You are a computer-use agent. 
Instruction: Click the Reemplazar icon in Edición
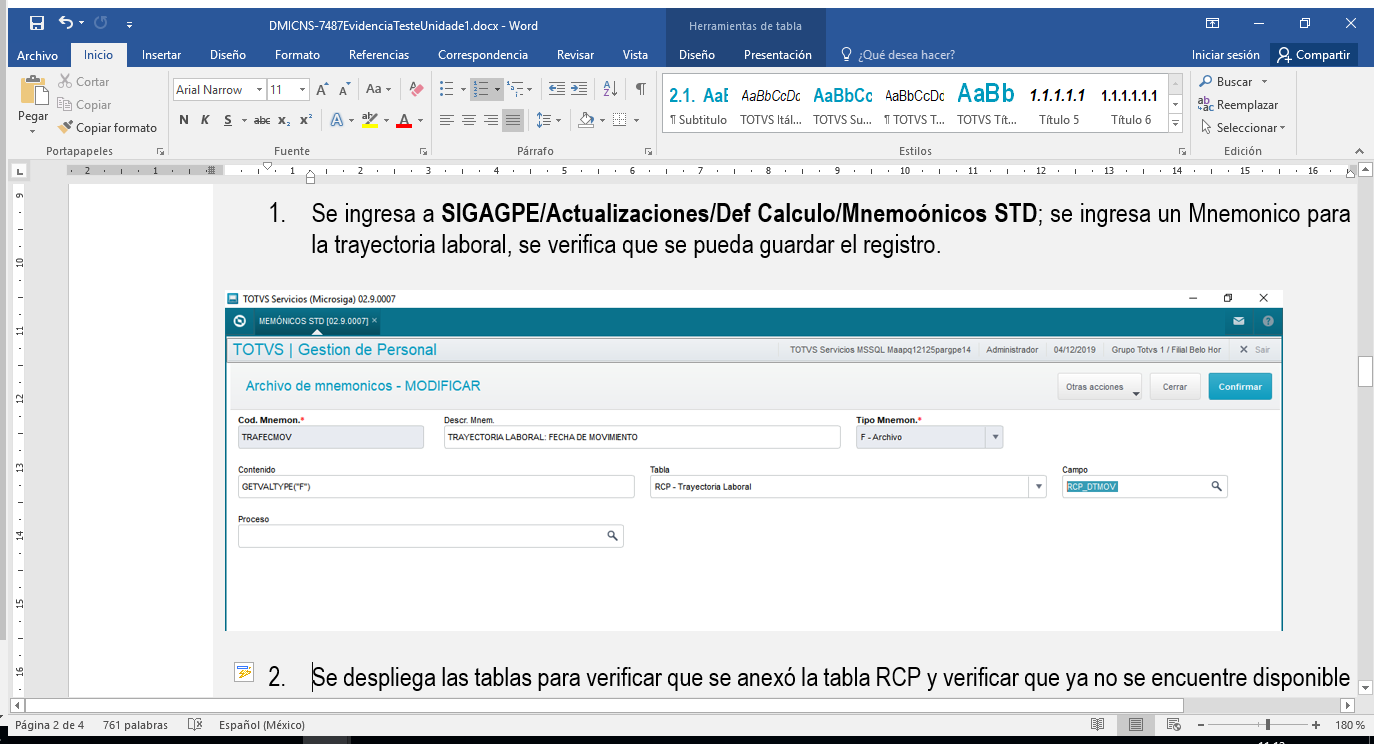[x=1205, y=105]
